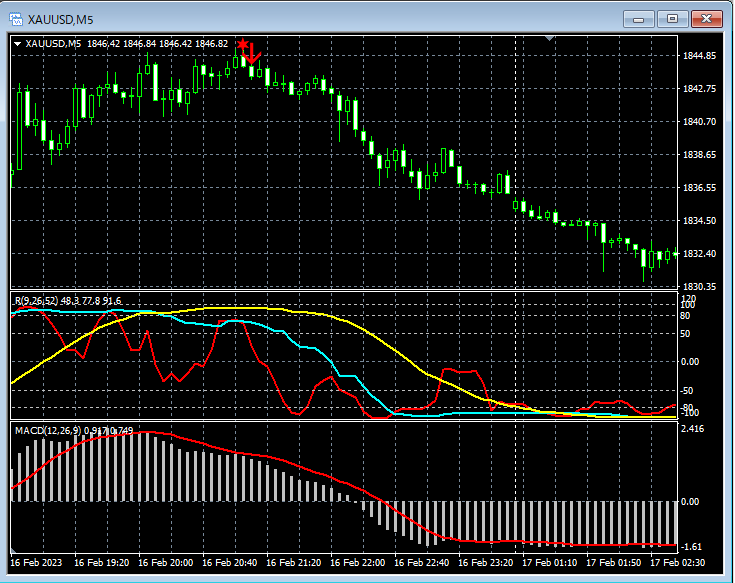
Task: Click the 16 Feb 22:00 time label
Action: 358,564
